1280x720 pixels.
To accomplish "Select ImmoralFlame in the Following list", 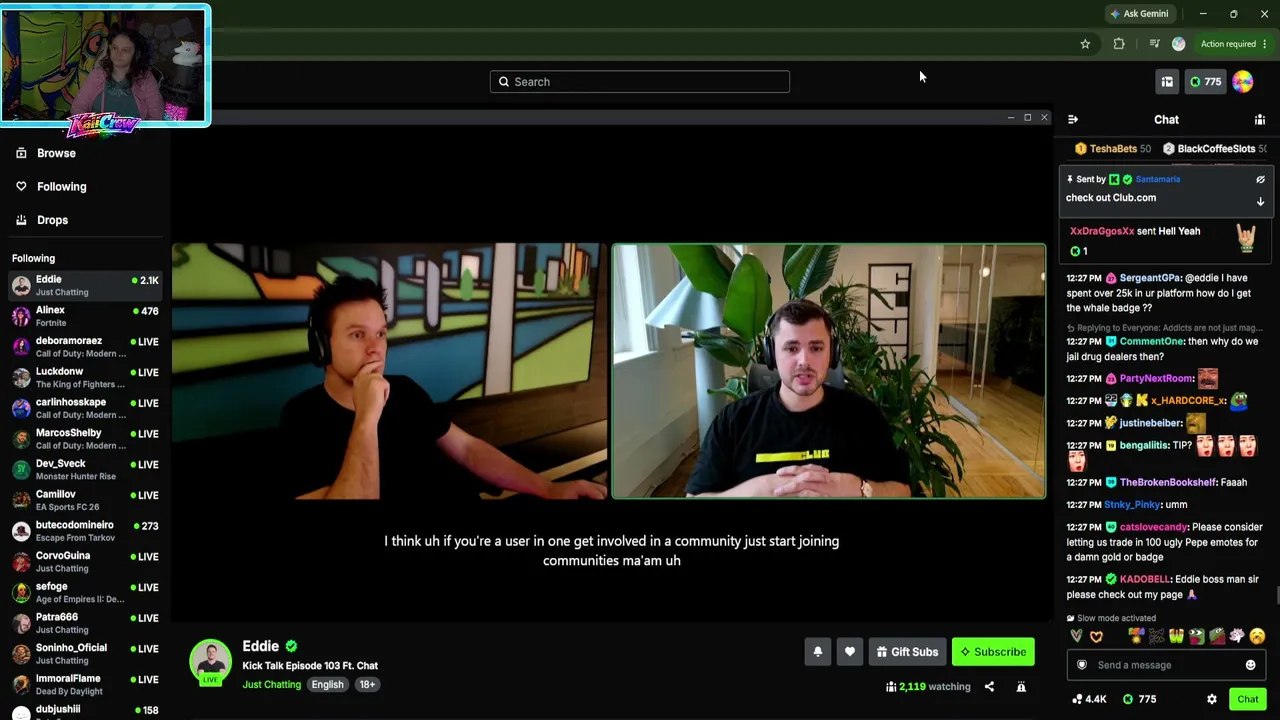I will coord(85,685).
